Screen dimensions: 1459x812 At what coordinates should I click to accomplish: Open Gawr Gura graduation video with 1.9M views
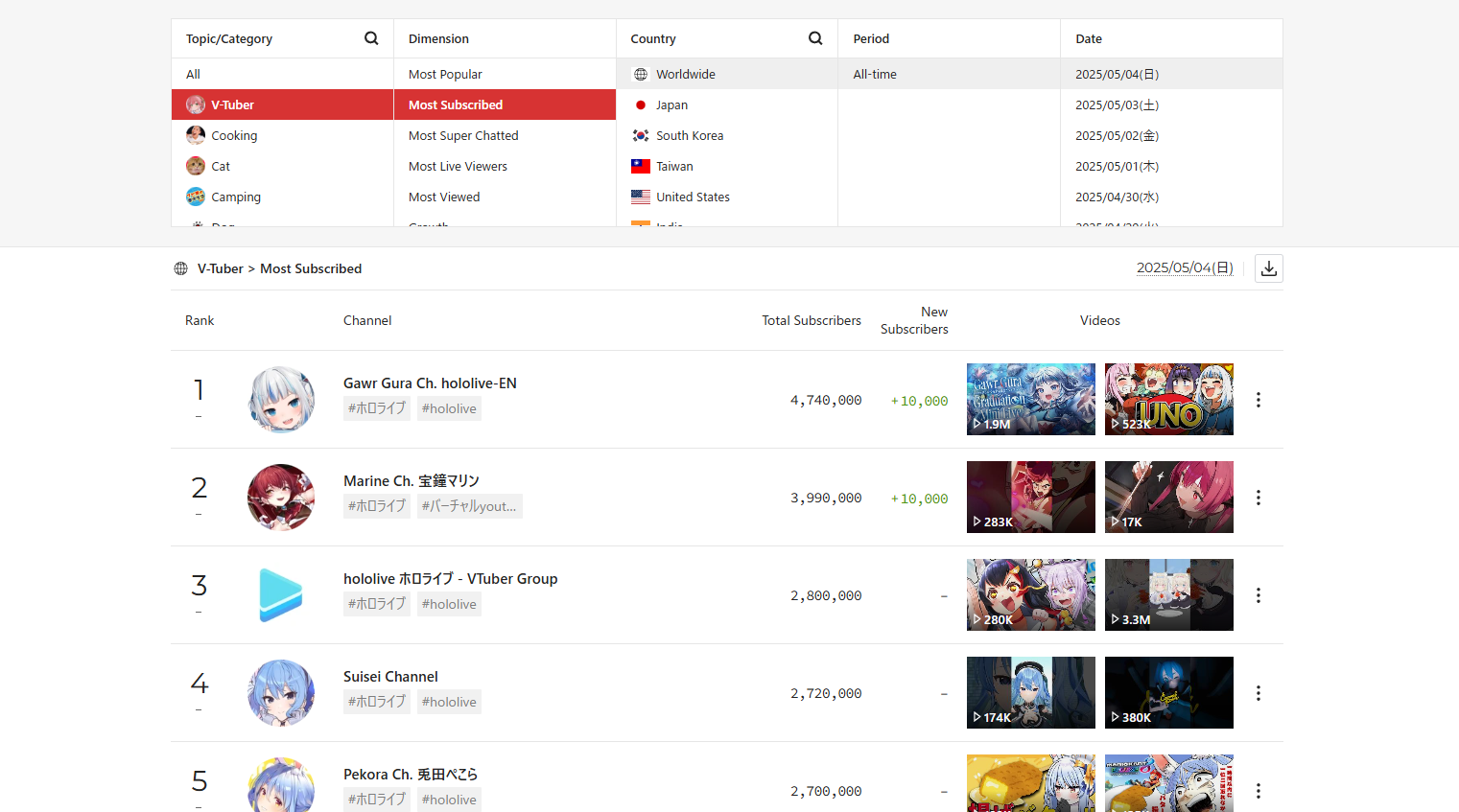(1031, 399)
